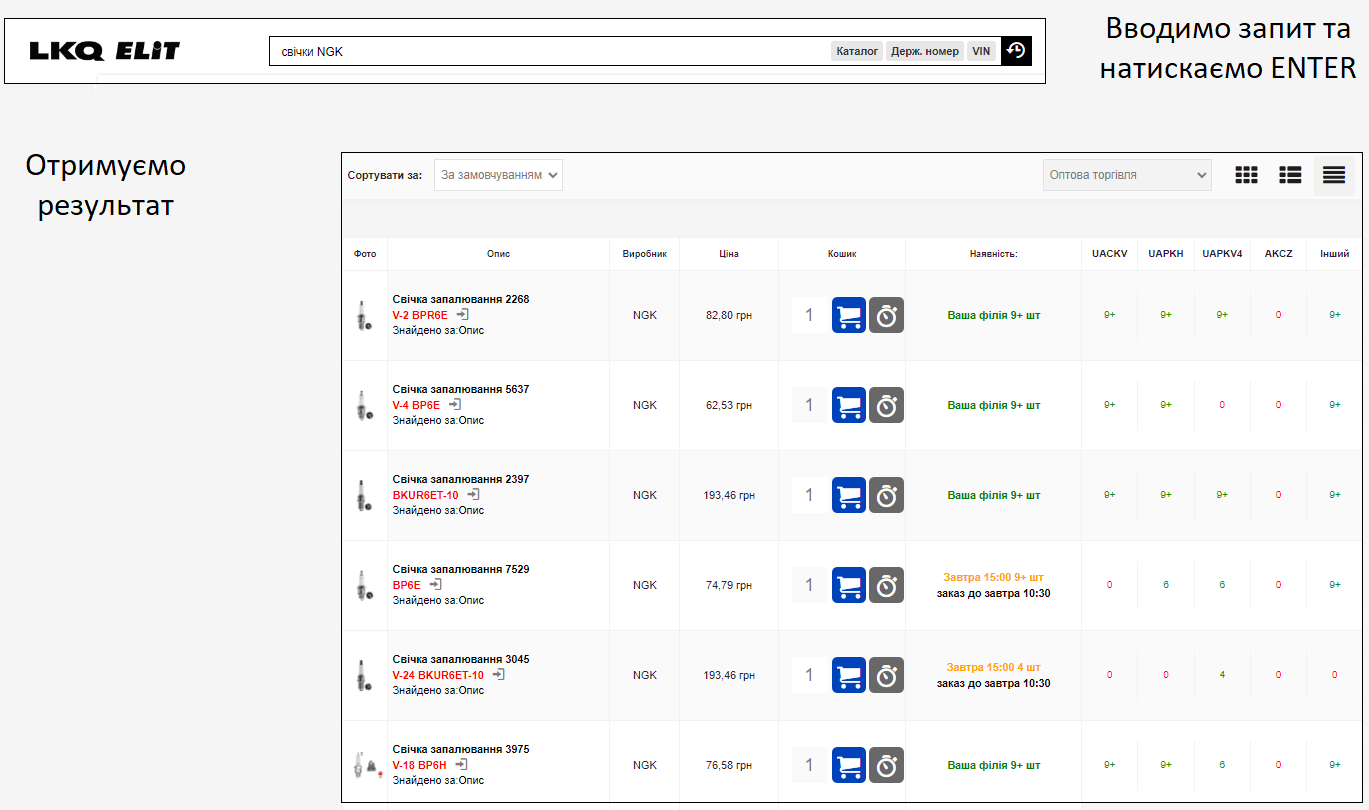Switch to list view with thumbnails
Image resolution: width=1369 pixels, height=810 pixels.
pyautogui.click(x=1290, y=175)
